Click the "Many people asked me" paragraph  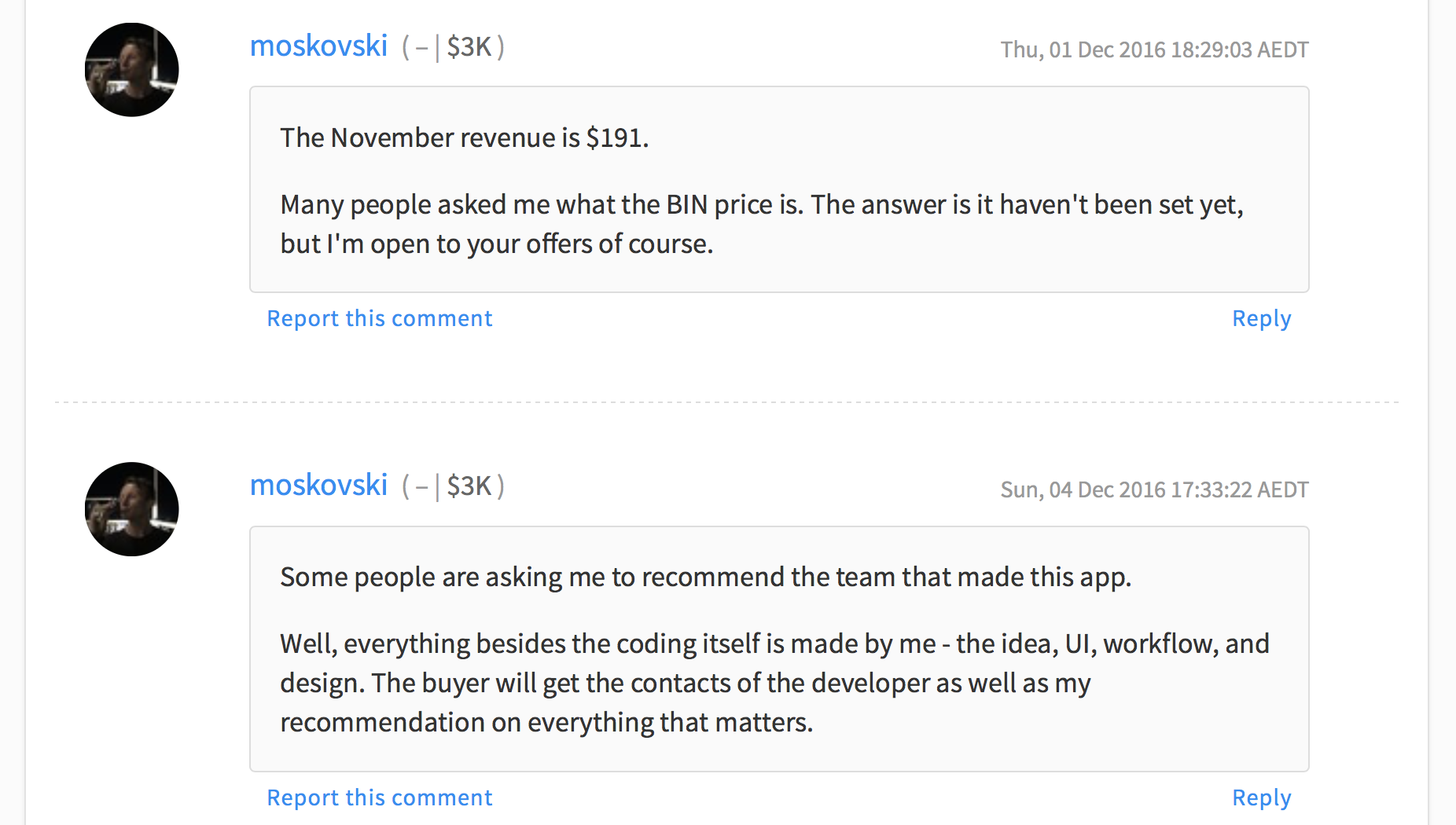coord(761,224)
